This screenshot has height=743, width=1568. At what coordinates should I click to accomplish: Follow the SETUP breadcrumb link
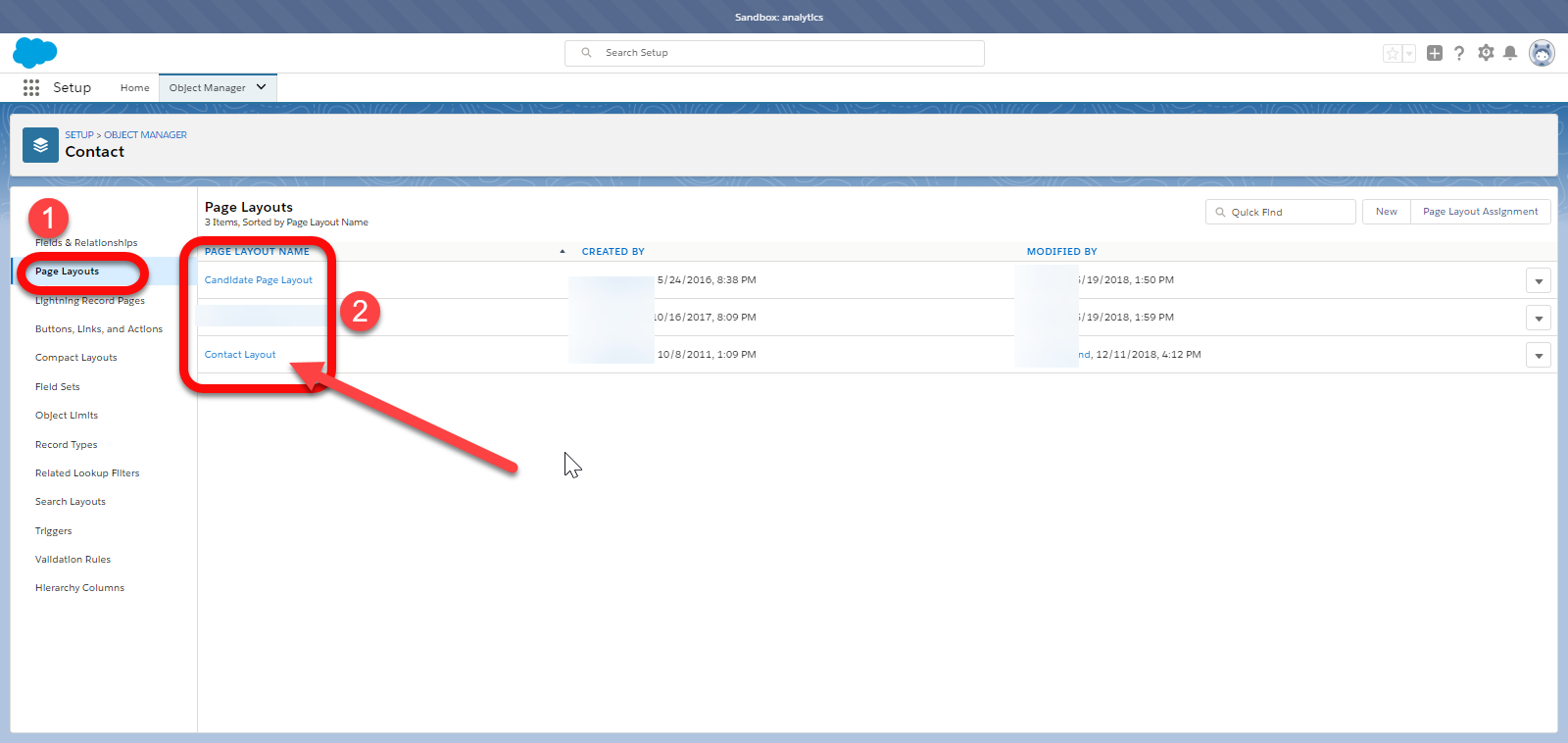tap(79, 135)
